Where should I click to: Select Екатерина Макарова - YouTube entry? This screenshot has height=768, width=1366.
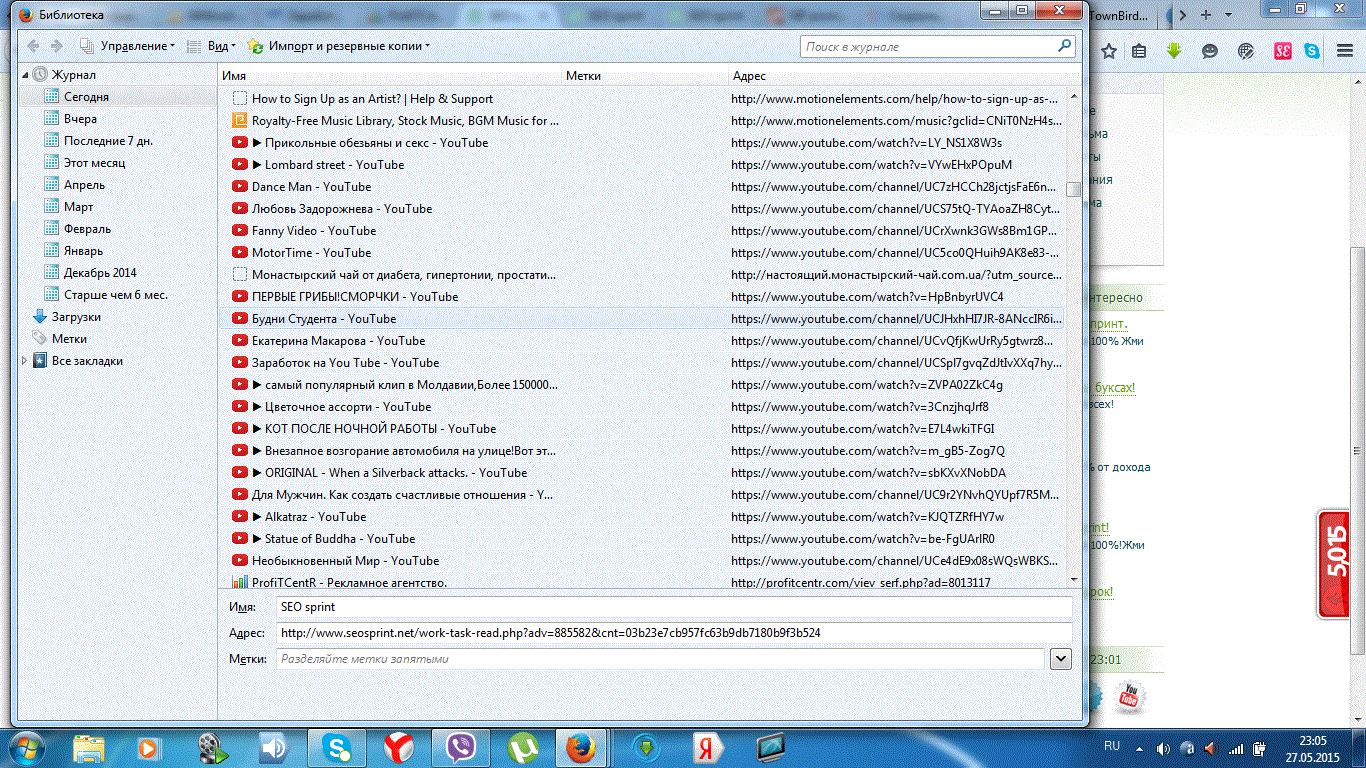642,341
